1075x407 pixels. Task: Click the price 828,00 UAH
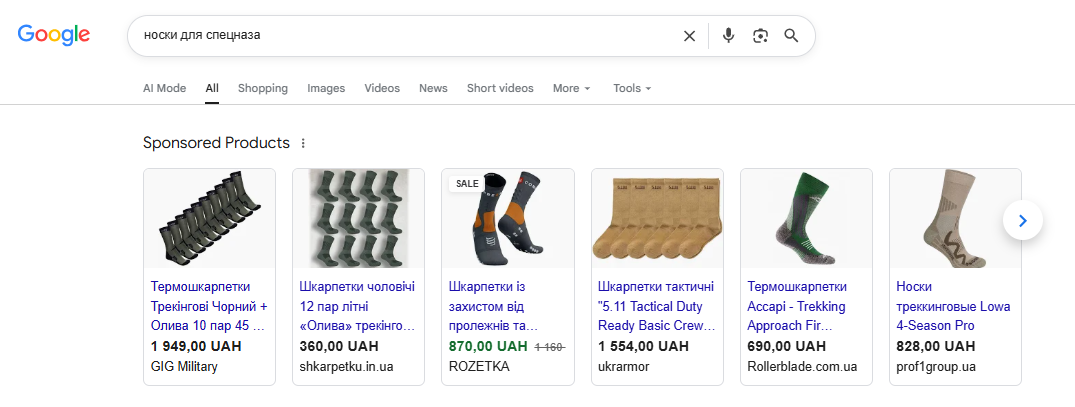click(x=936, y=346)
